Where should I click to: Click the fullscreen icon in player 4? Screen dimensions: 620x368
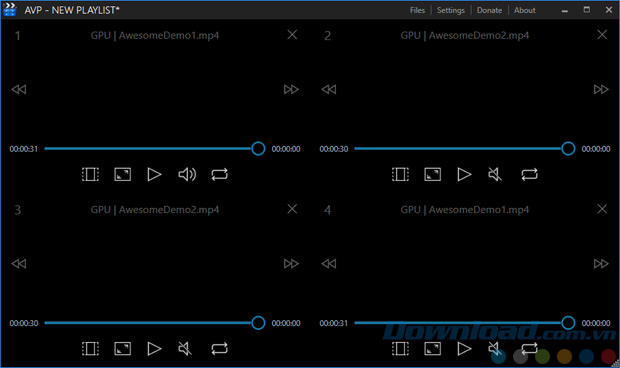pyautogui.click(x=433, y=349)
